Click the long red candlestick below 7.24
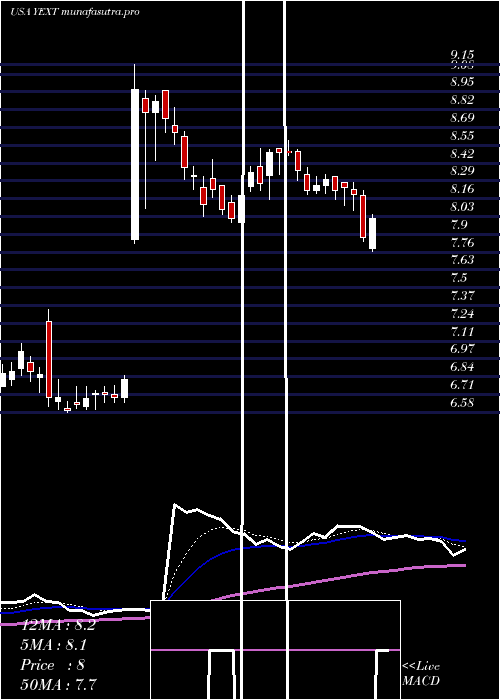The image size is (500, 700). point(49,359)
